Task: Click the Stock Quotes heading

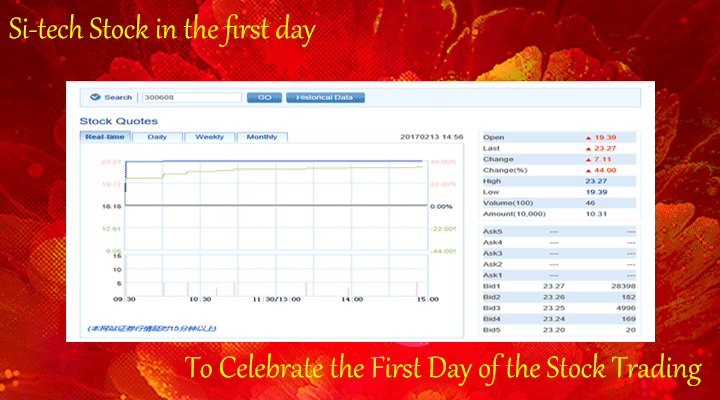Action: [118, 121]
